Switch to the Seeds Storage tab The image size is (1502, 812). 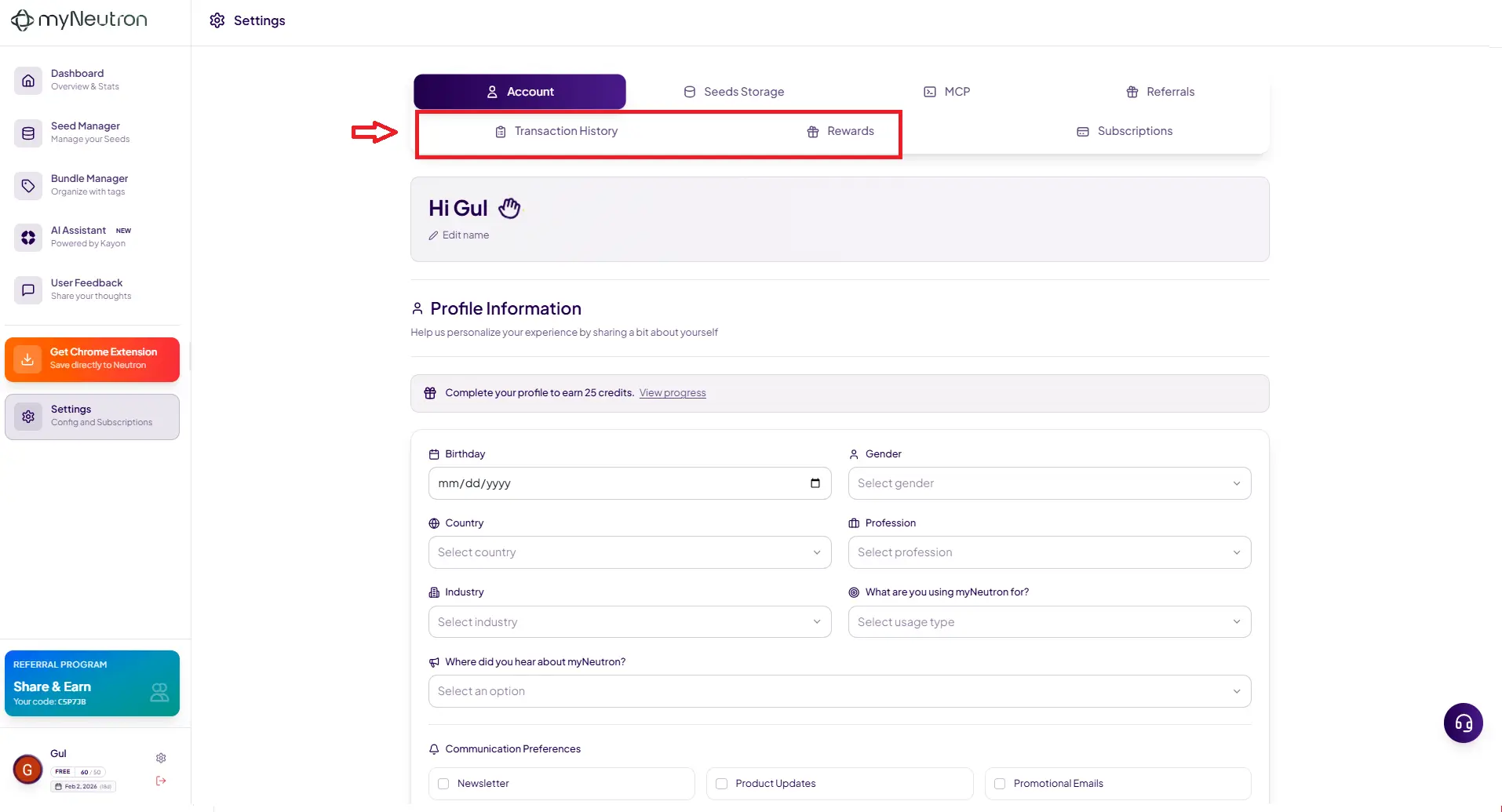coord(734,92)
